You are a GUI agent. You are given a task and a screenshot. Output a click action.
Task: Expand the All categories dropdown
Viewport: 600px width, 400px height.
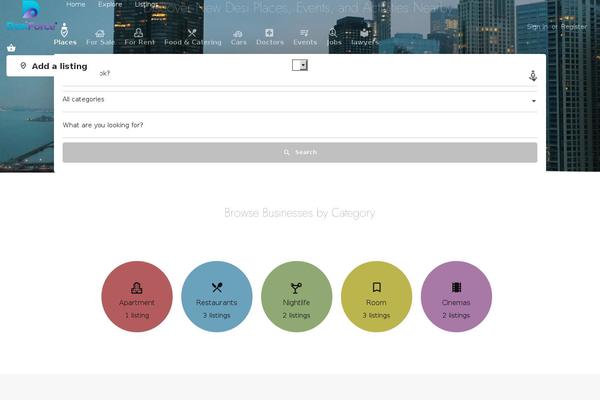pyautogui.click(x=299, y=100)
